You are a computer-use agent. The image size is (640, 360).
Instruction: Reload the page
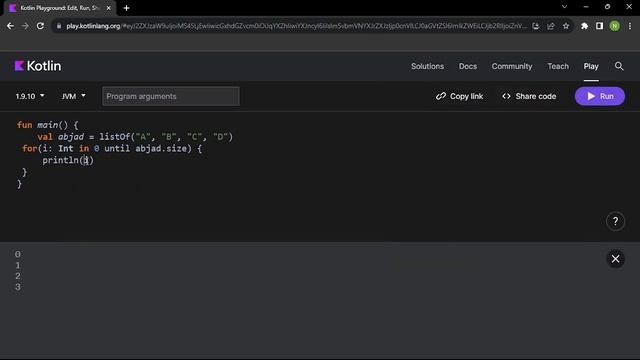40,26
